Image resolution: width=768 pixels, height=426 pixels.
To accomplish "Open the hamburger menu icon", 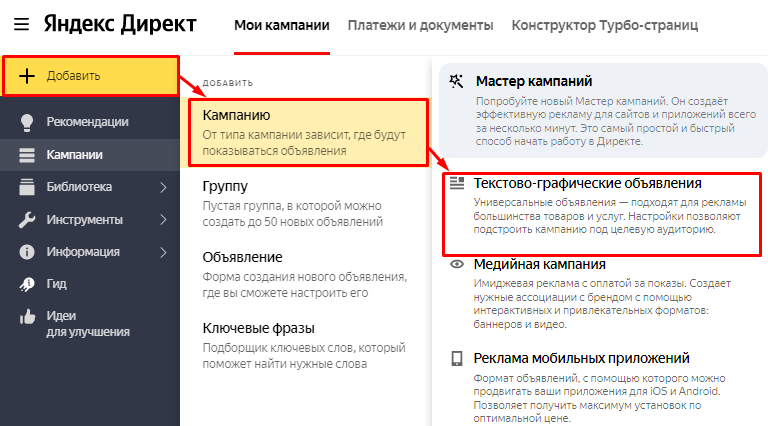I will click(21, 23).
